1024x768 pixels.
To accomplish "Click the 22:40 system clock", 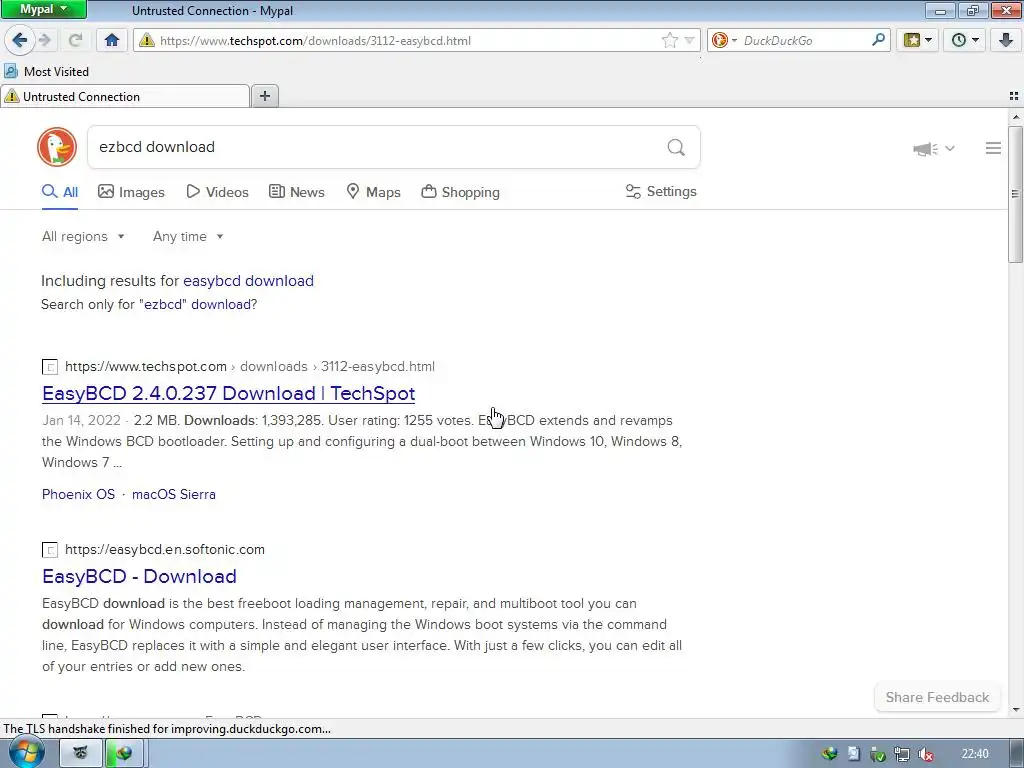I will (974, 754).
